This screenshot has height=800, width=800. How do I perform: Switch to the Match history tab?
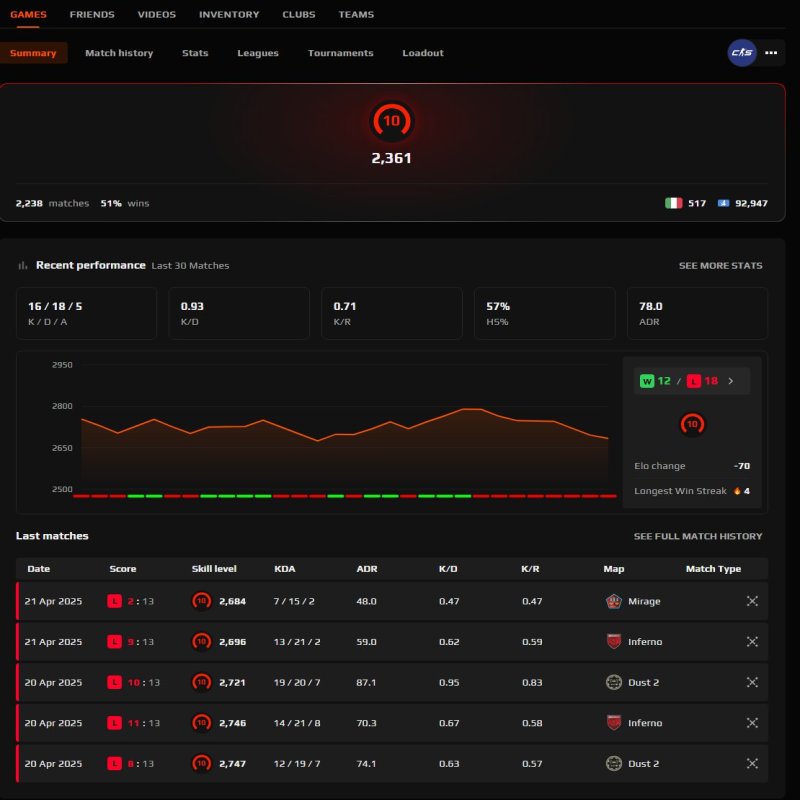(x=119, y=53)
